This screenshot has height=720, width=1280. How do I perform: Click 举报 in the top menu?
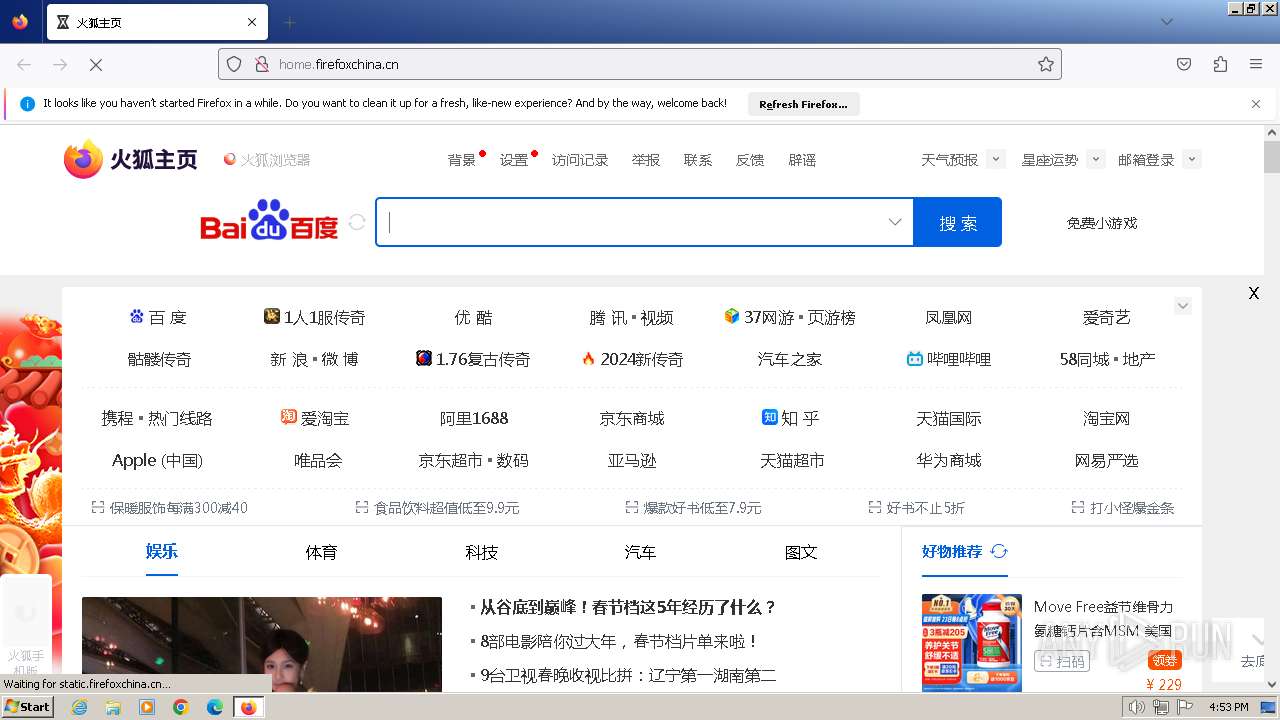click(x=646, y=160)
